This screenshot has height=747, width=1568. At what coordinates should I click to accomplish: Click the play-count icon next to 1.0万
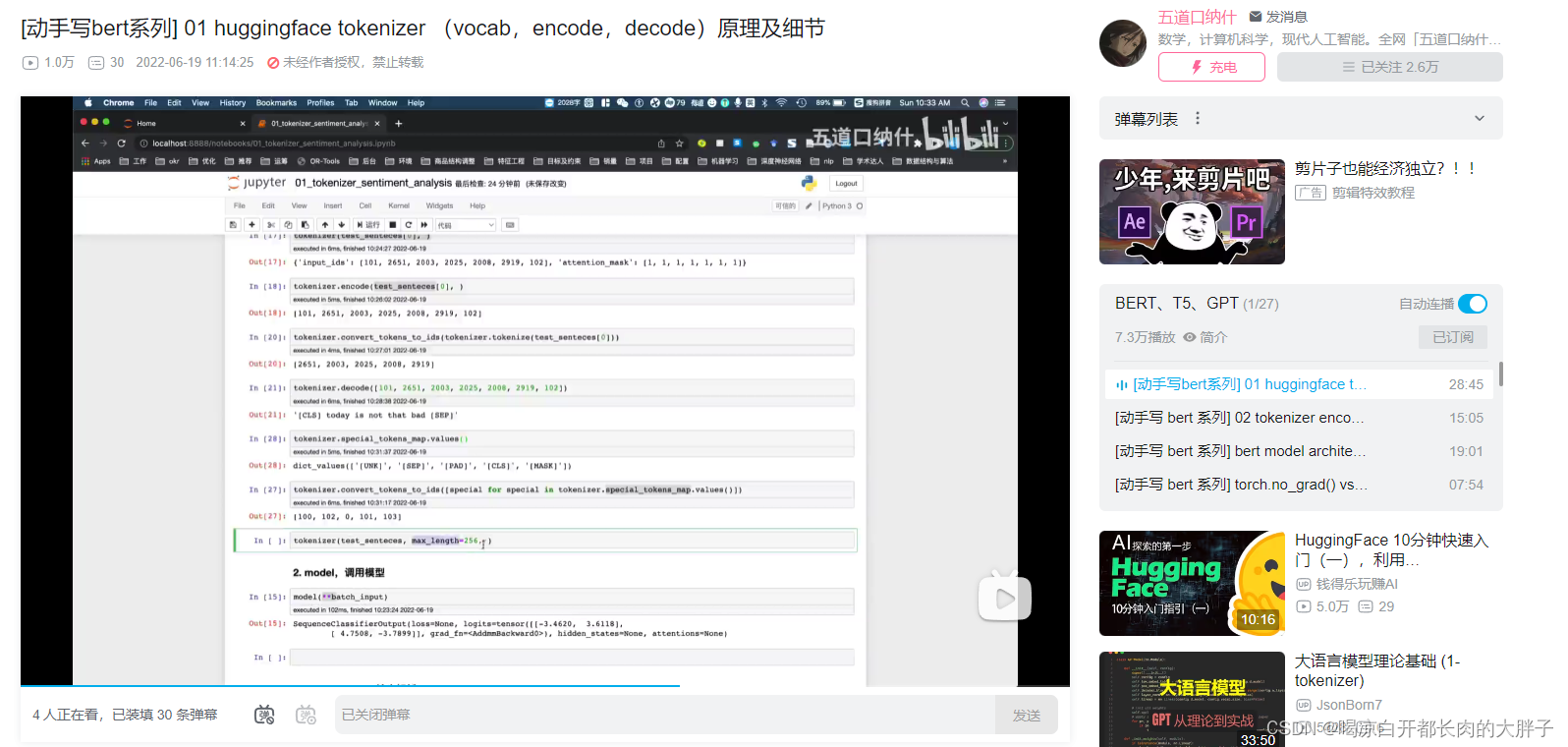coord(30,62)
